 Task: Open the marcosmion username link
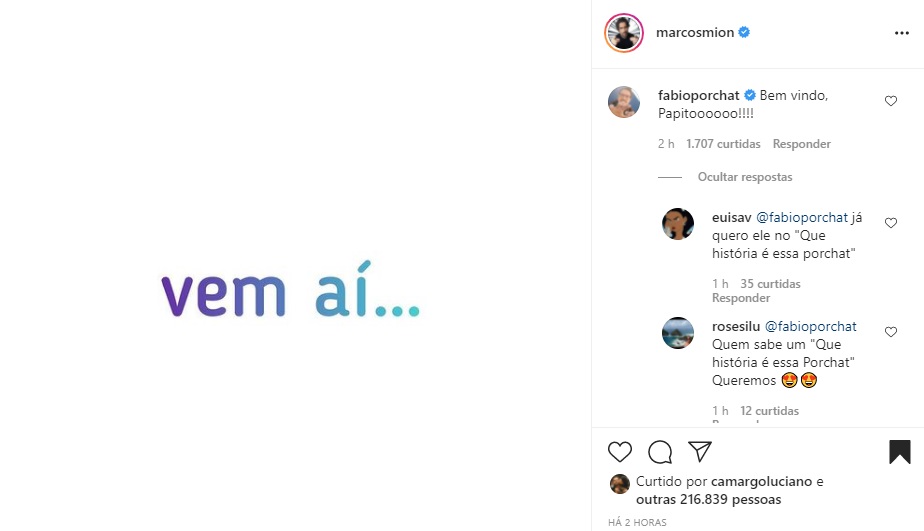pos(695,33)
